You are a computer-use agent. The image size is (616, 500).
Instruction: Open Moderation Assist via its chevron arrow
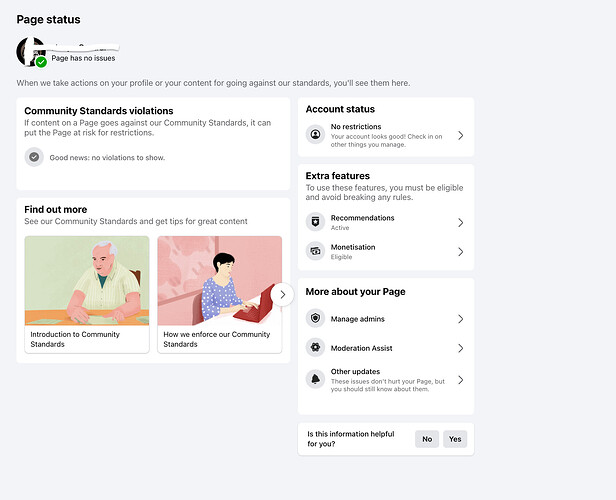(x=460, y=348)
